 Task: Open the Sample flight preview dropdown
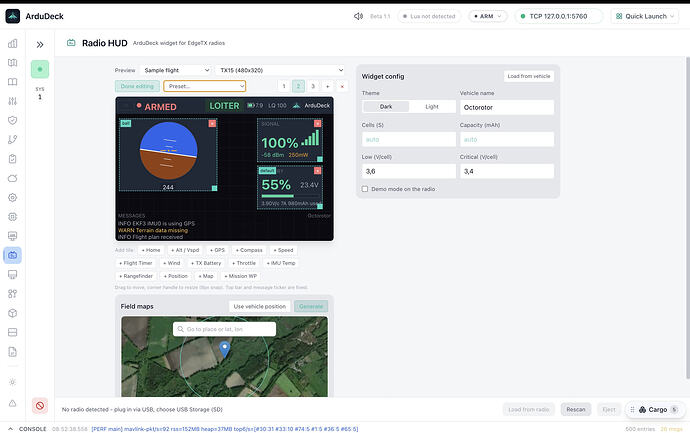[176, 70]
